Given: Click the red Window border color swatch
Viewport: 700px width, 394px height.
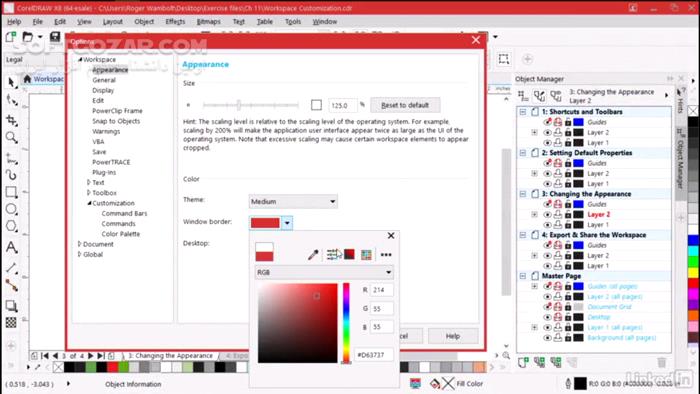Looking at the screenshot, I should (265, 223).
